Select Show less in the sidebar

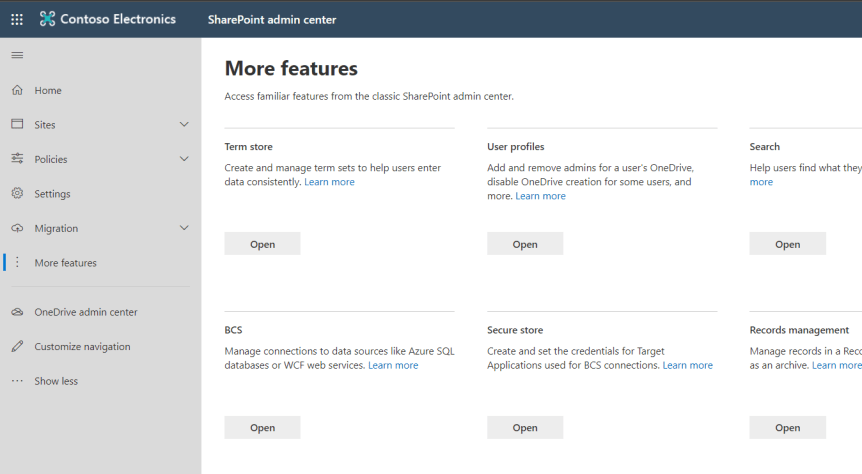(55, 381)
